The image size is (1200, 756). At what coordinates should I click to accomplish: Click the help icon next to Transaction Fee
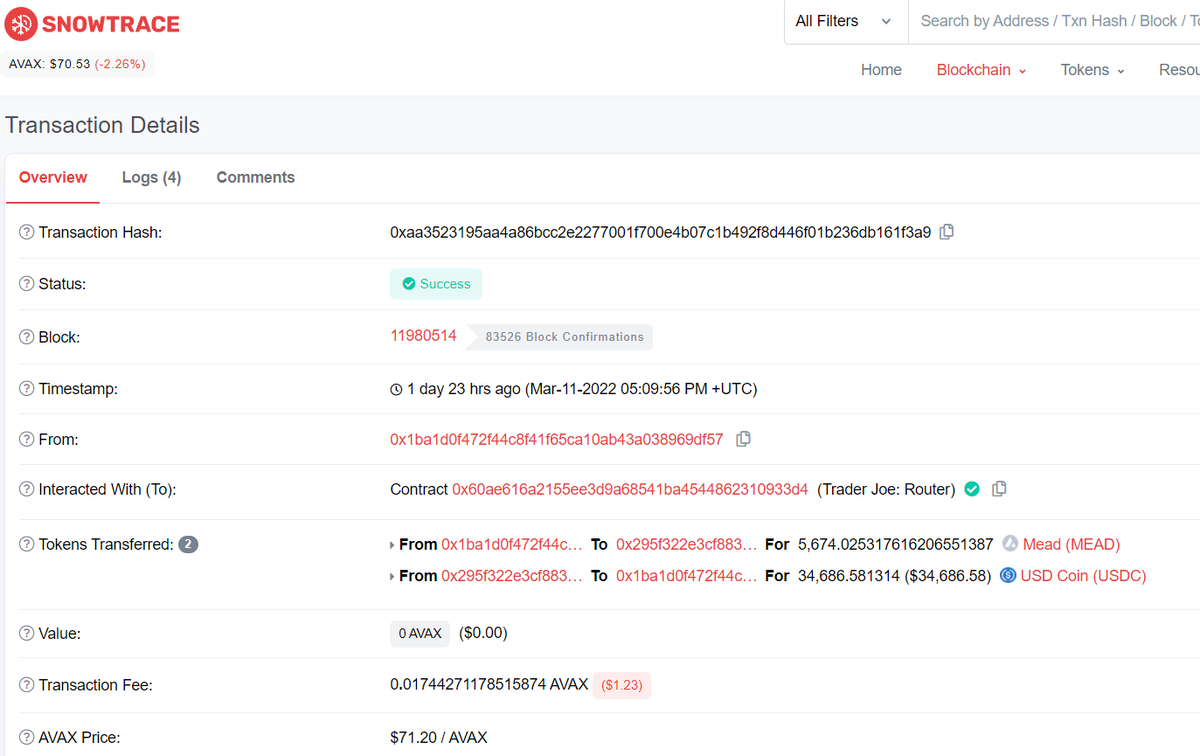[27, 685]
